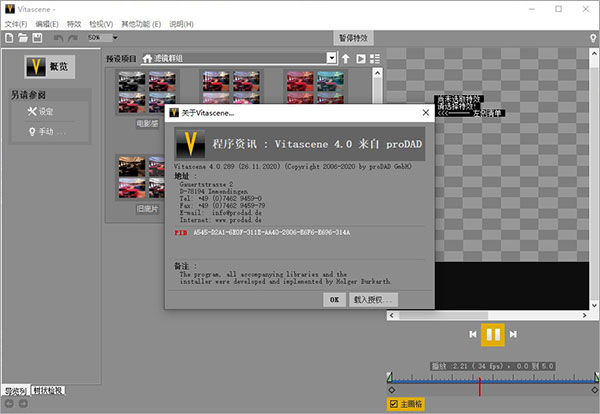Click the new file icon in toolbar
The width and height of the screenshot is (600, 414).
tap(8, 37)
